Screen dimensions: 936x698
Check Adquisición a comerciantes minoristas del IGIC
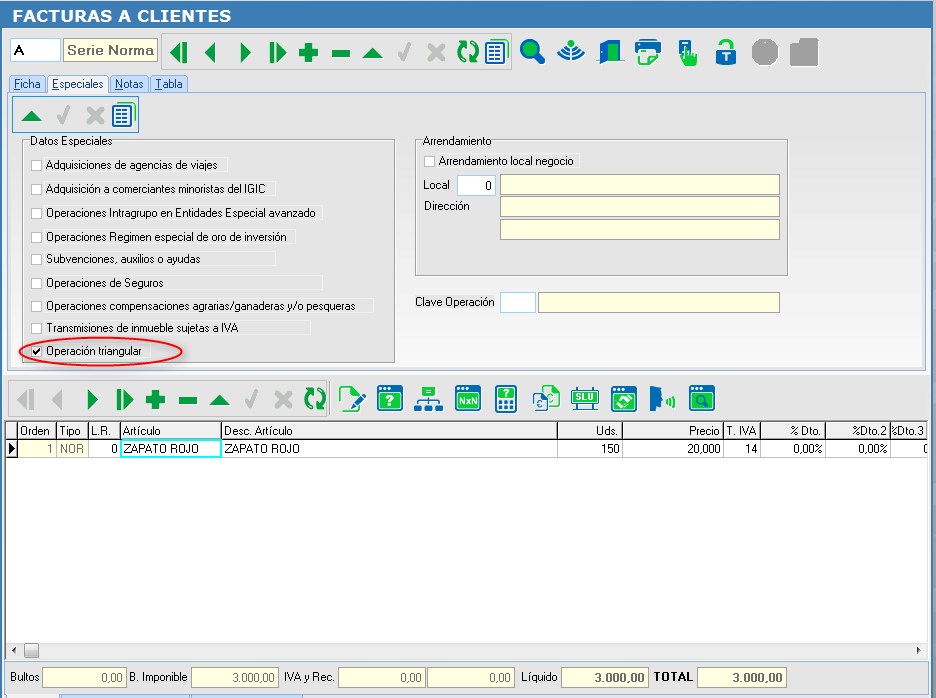36,189
